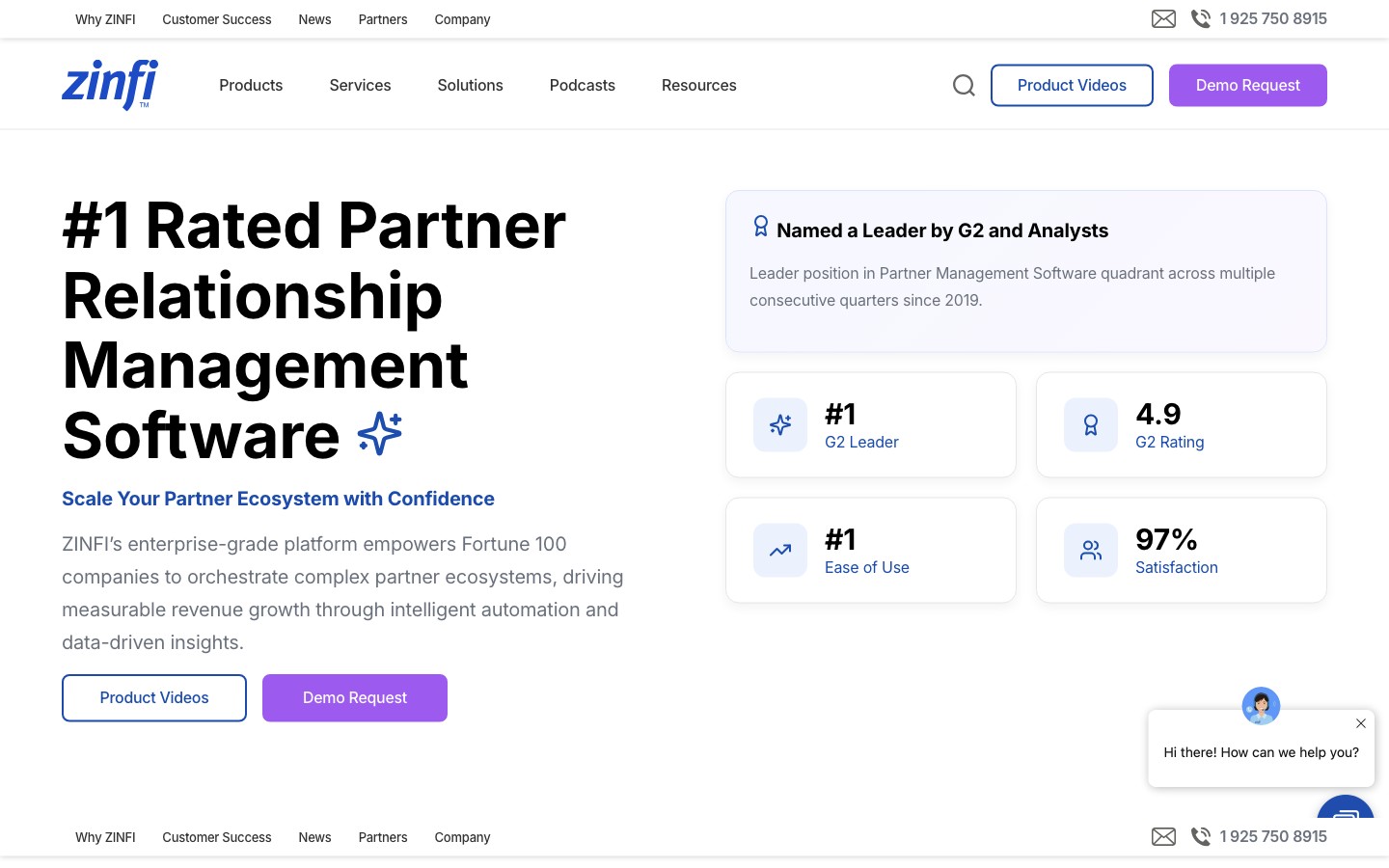Click the sparkle icon on G2 Leader card
1389x868 pixels.
tap(780, 425)
